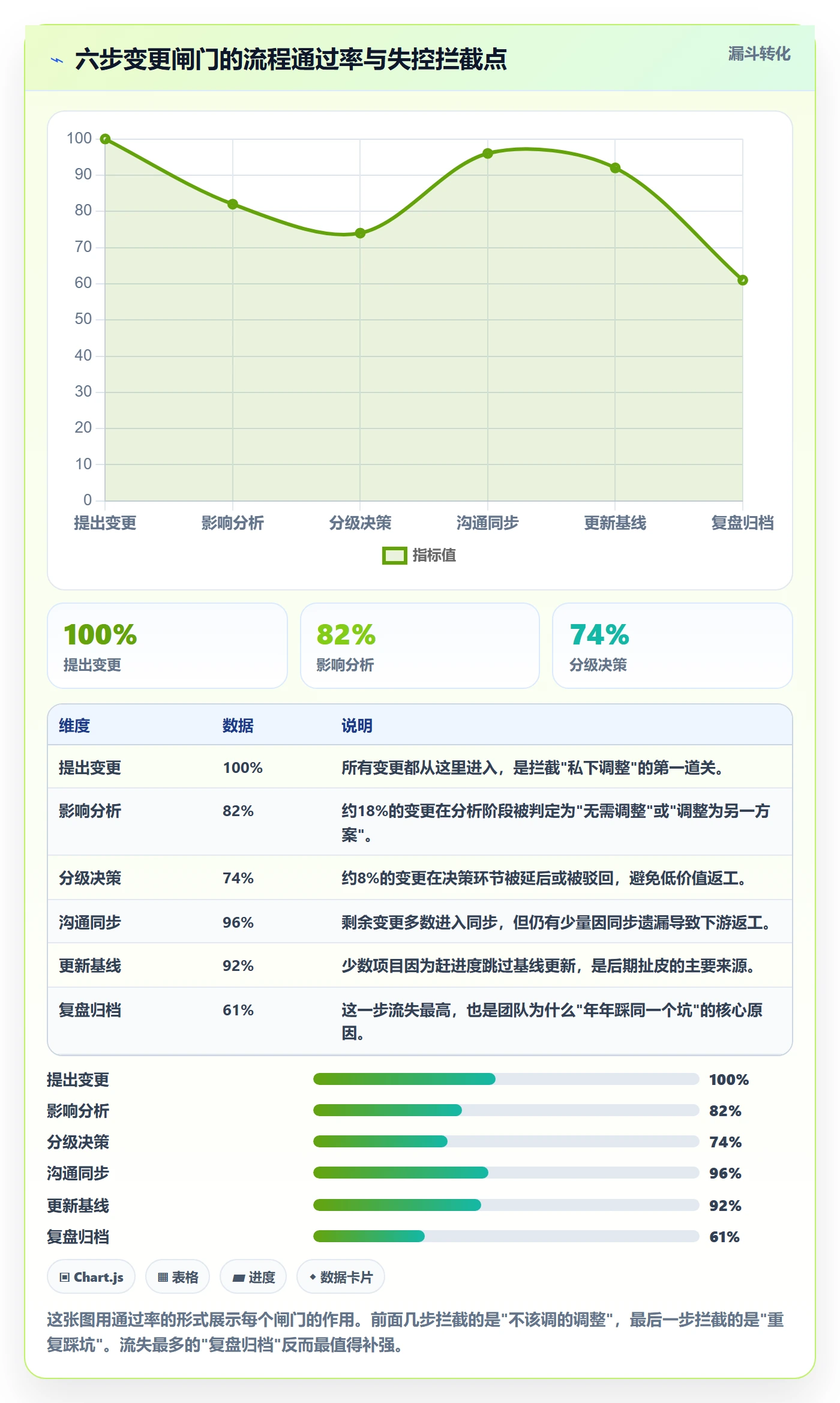Click the description starting 约8%的变更
Screen dimensions: 840x1403
(545, 878)
